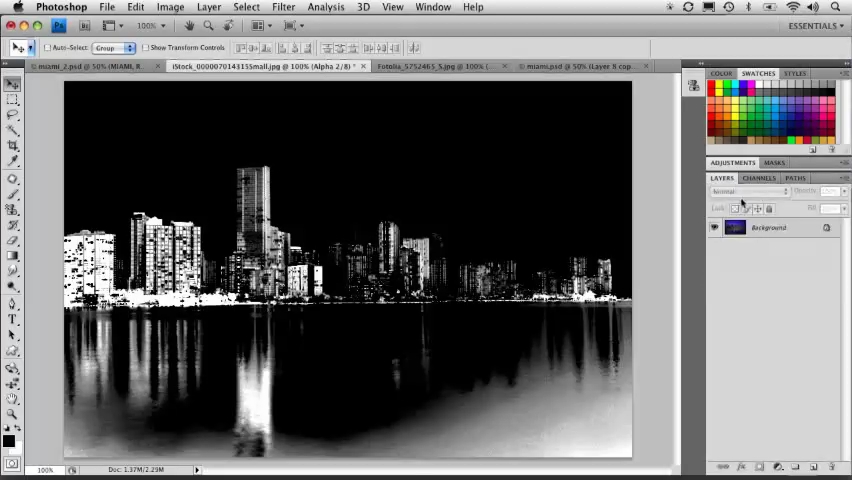Open the View Extras dropdown

point(112,26)
